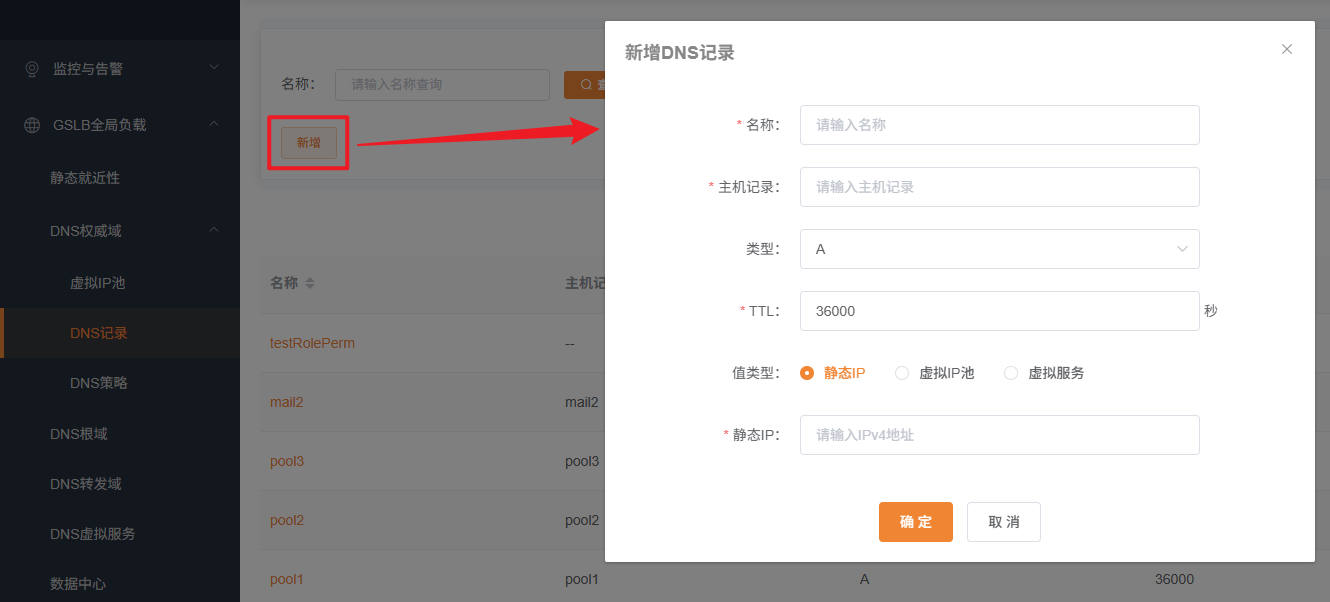Click the 确定 button to confirm
Viewport: 1330px width, 602px height.
[x=915, y=522]
